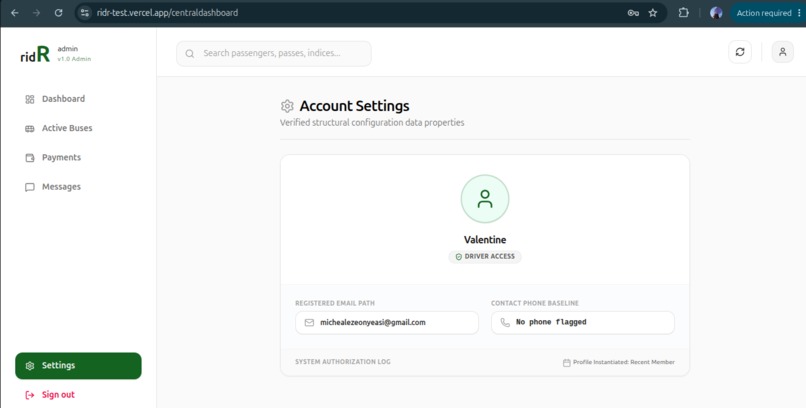This screenshot has height=408, width=806.
Task: Click REGISTERED EMAIL PATH label
Action: pyautogui.click(x=335, y=303)
